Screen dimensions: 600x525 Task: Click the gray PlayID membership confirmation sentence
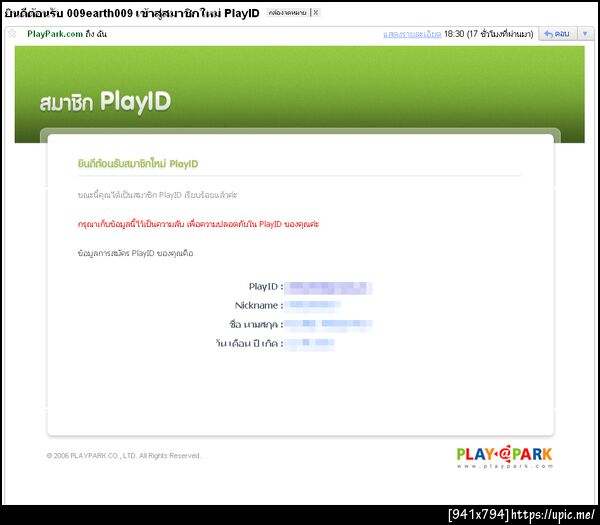[x=157, y=195]
